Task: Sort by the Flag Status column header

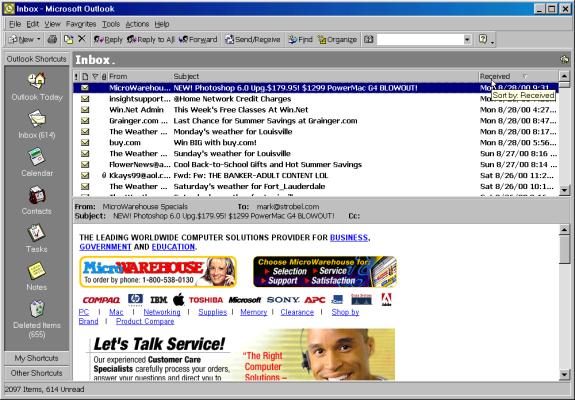Action: [95, 77]
